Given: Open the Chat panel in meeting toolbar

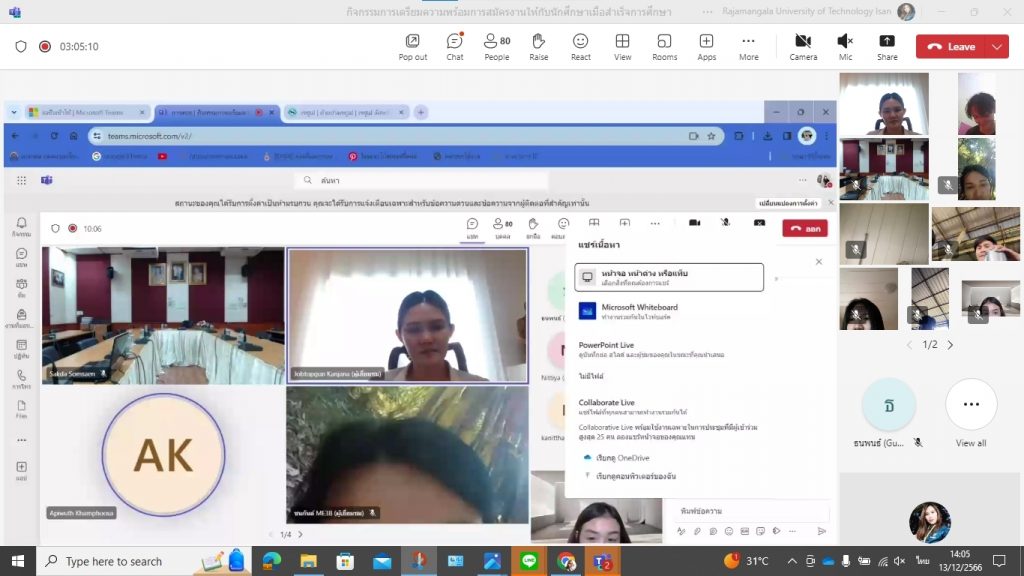Looking at the screenshot, I should [454, 45].
